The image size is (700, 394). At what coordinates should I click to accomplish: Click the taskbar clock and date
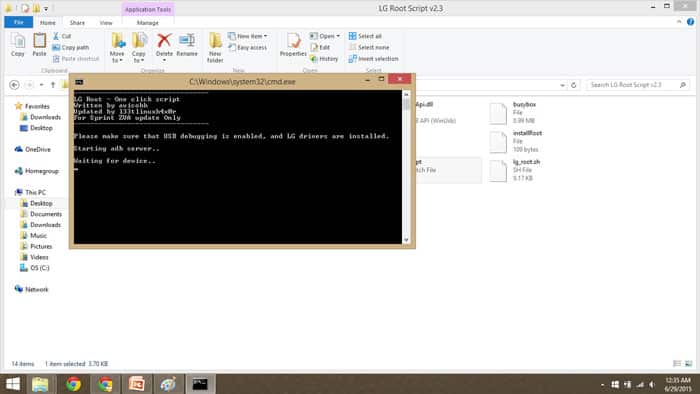pyautogui.click(x=678, y=384)
